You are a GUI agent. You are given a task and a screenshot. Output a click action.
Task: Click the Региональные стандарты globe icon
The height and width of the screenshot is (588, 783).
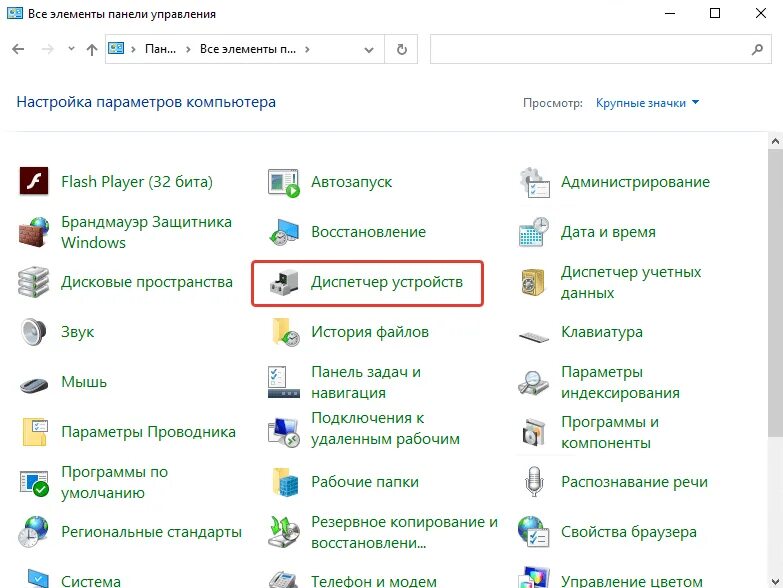(x=33, y=532)
